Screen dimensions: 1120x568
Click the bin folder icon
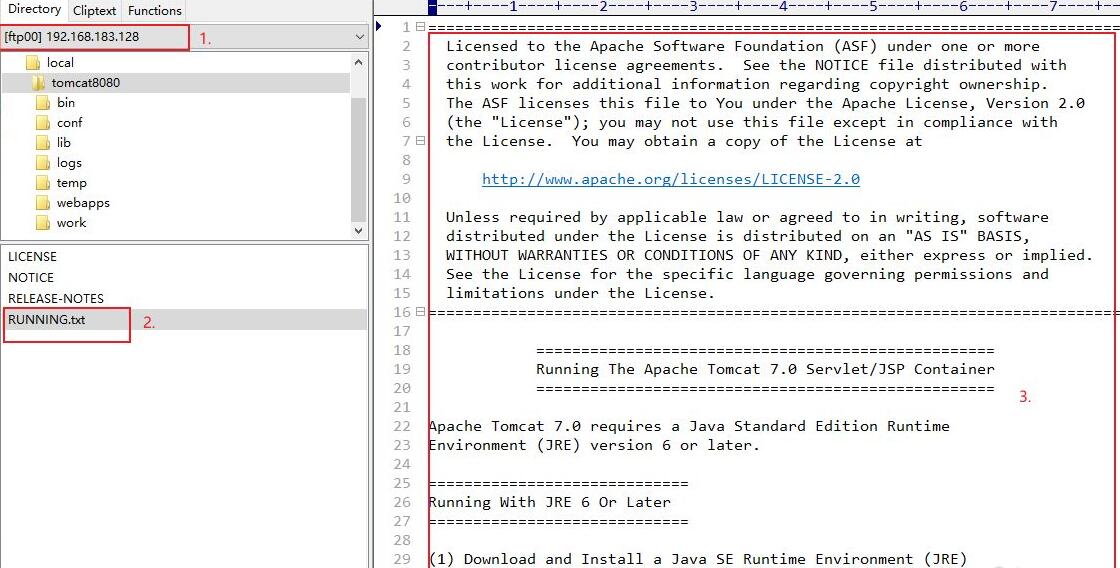[x=43, y=102]
